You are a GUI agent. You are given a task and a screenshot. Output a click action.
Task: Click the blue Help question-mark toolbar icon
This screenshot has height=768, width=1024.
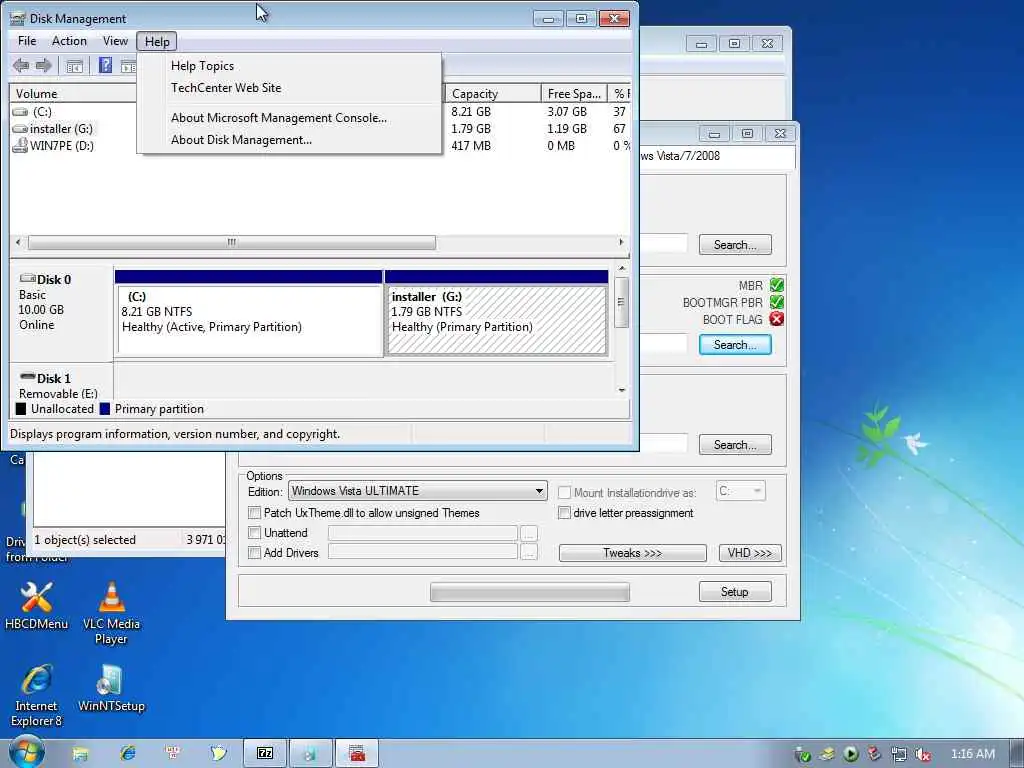(105, 65)
